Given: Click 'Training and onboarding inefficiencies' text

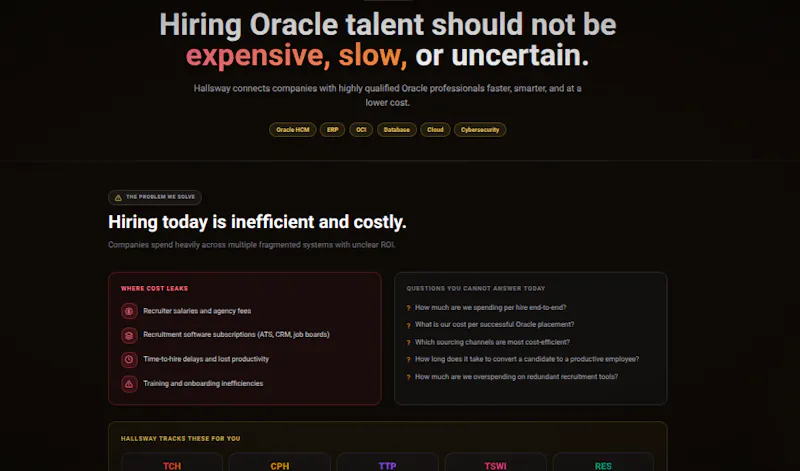Looking at the screenshot, I should pyautogui.click(x=203, y=383).
